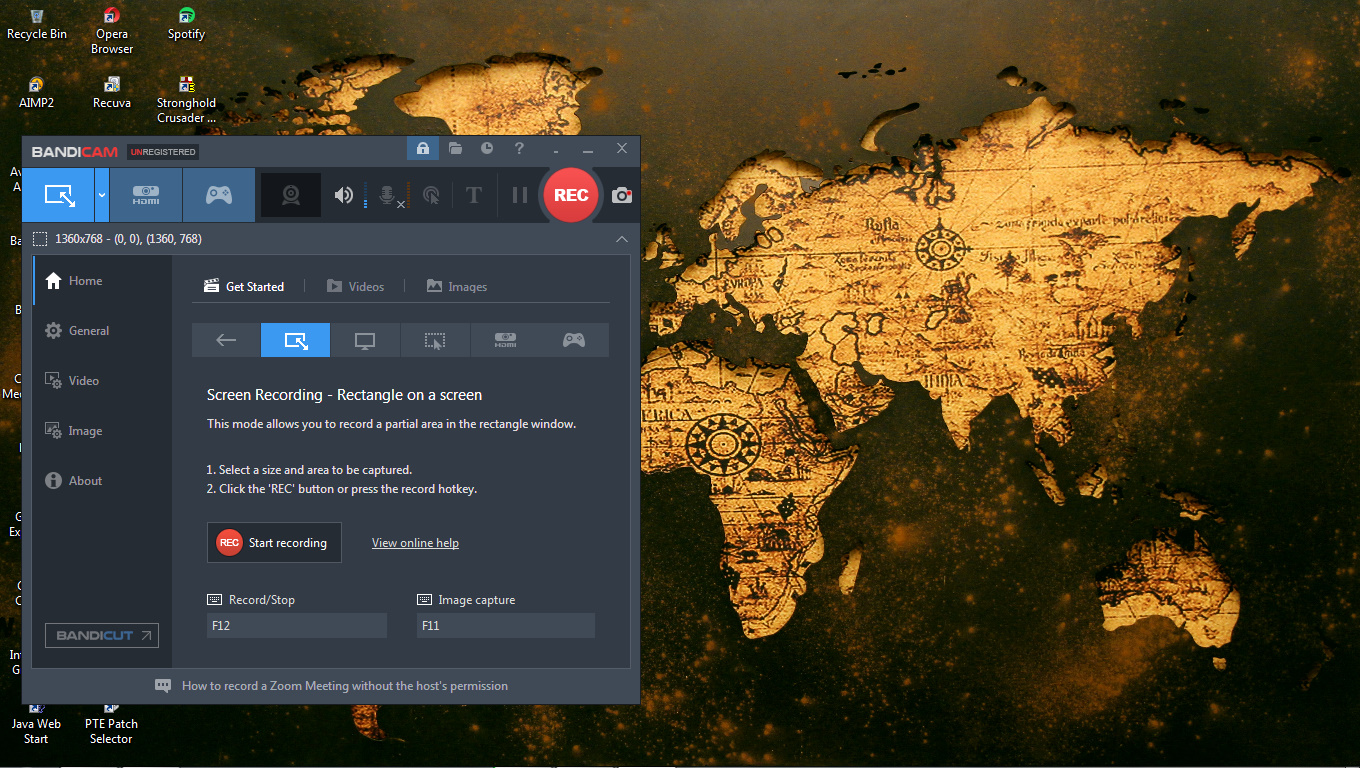
Task: Click the Start recording button
Action: [274, 543]
